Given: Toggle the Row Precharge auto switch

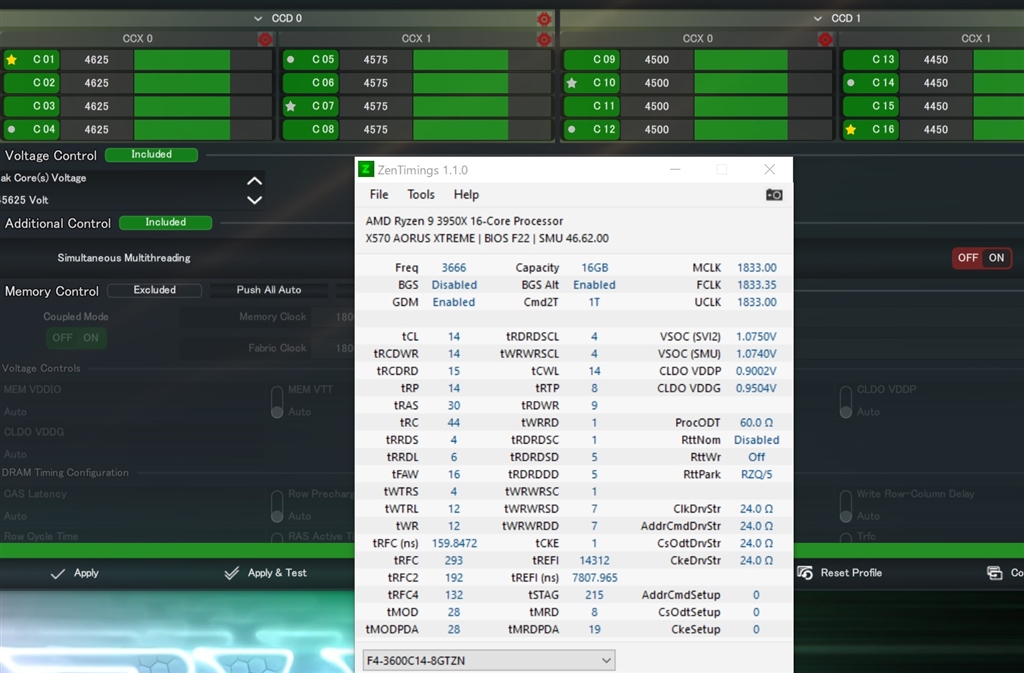Looking at the screenshot, I should pyautogui.click(x=277, y=506).
